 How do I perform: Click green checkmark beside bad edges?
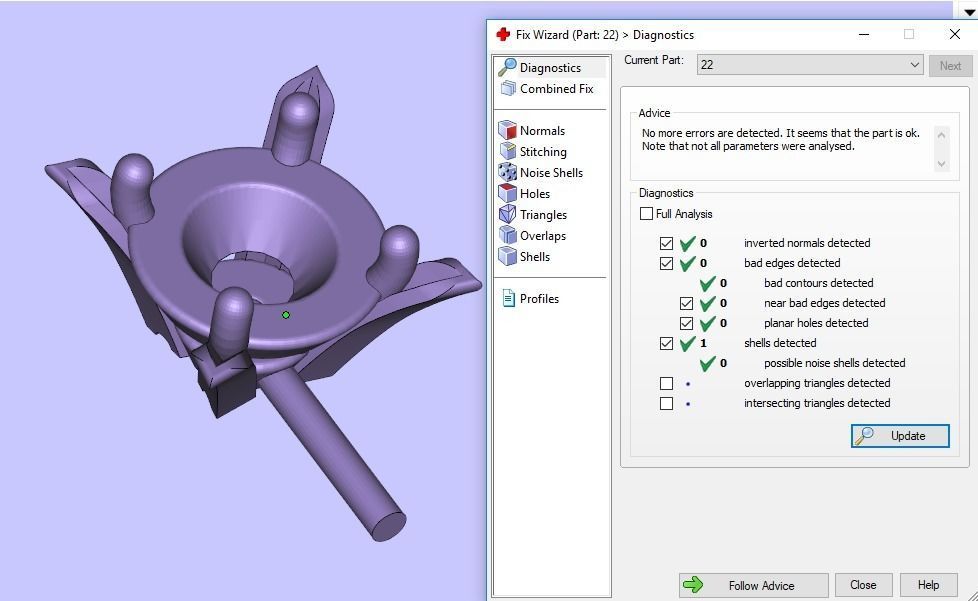(687, 263)
